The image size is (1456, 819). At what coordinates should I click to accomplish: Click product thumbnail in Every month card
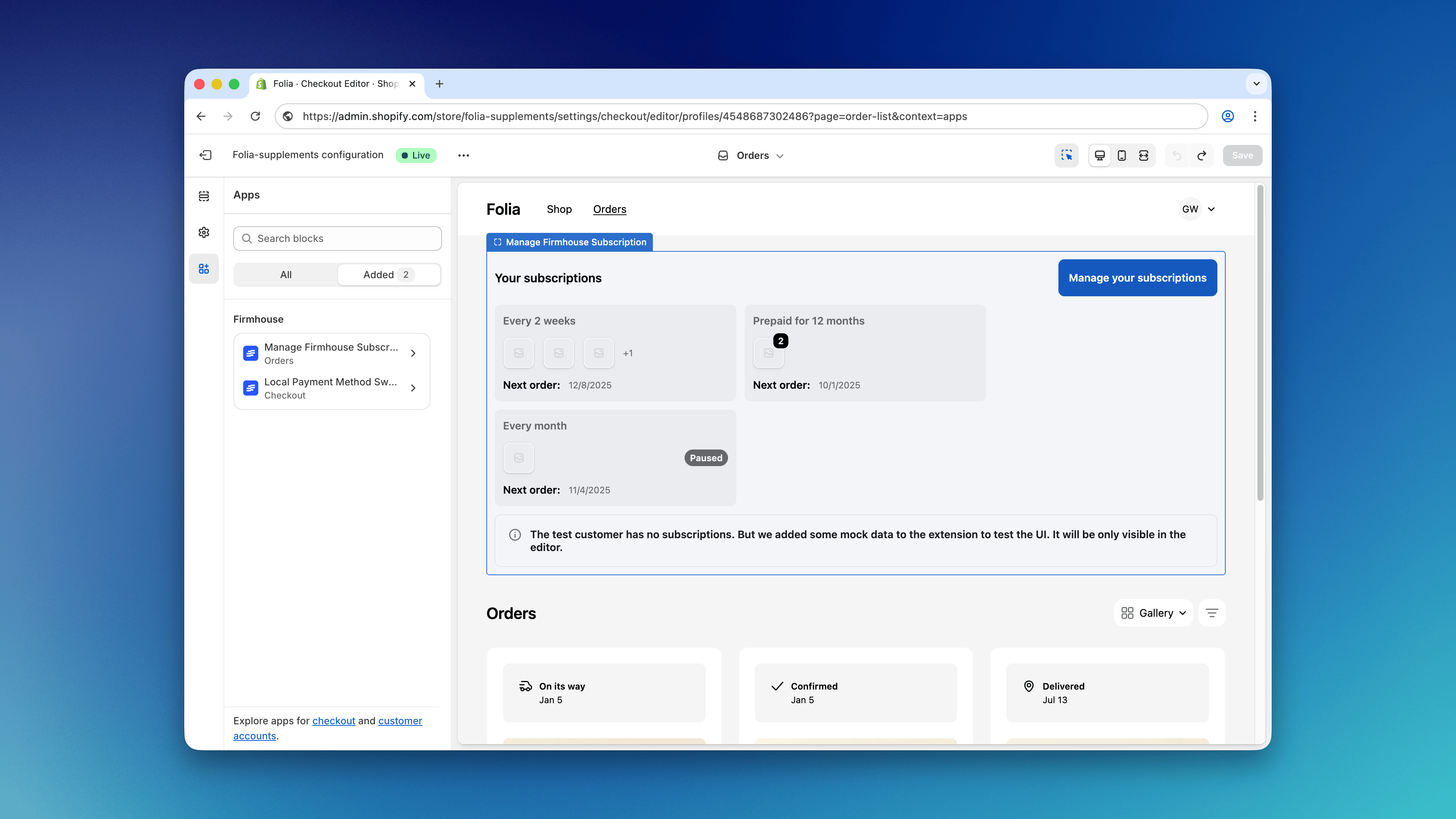(x=518, y=457)
